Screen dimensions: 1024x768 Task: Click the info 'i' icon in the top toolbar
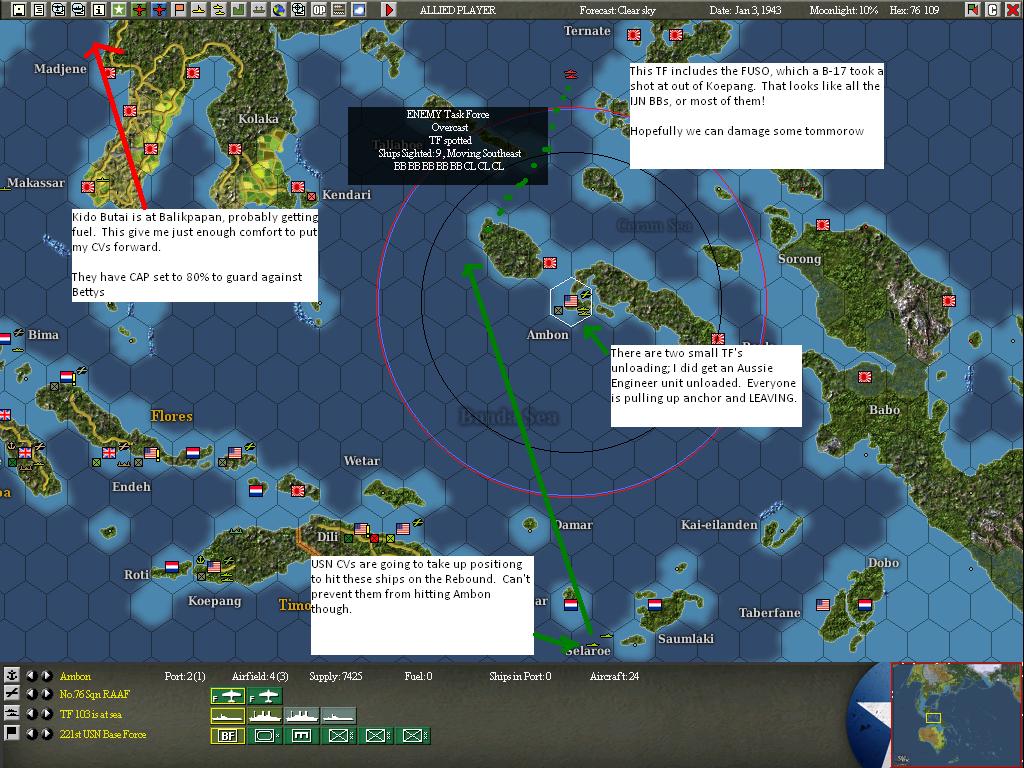99,10
